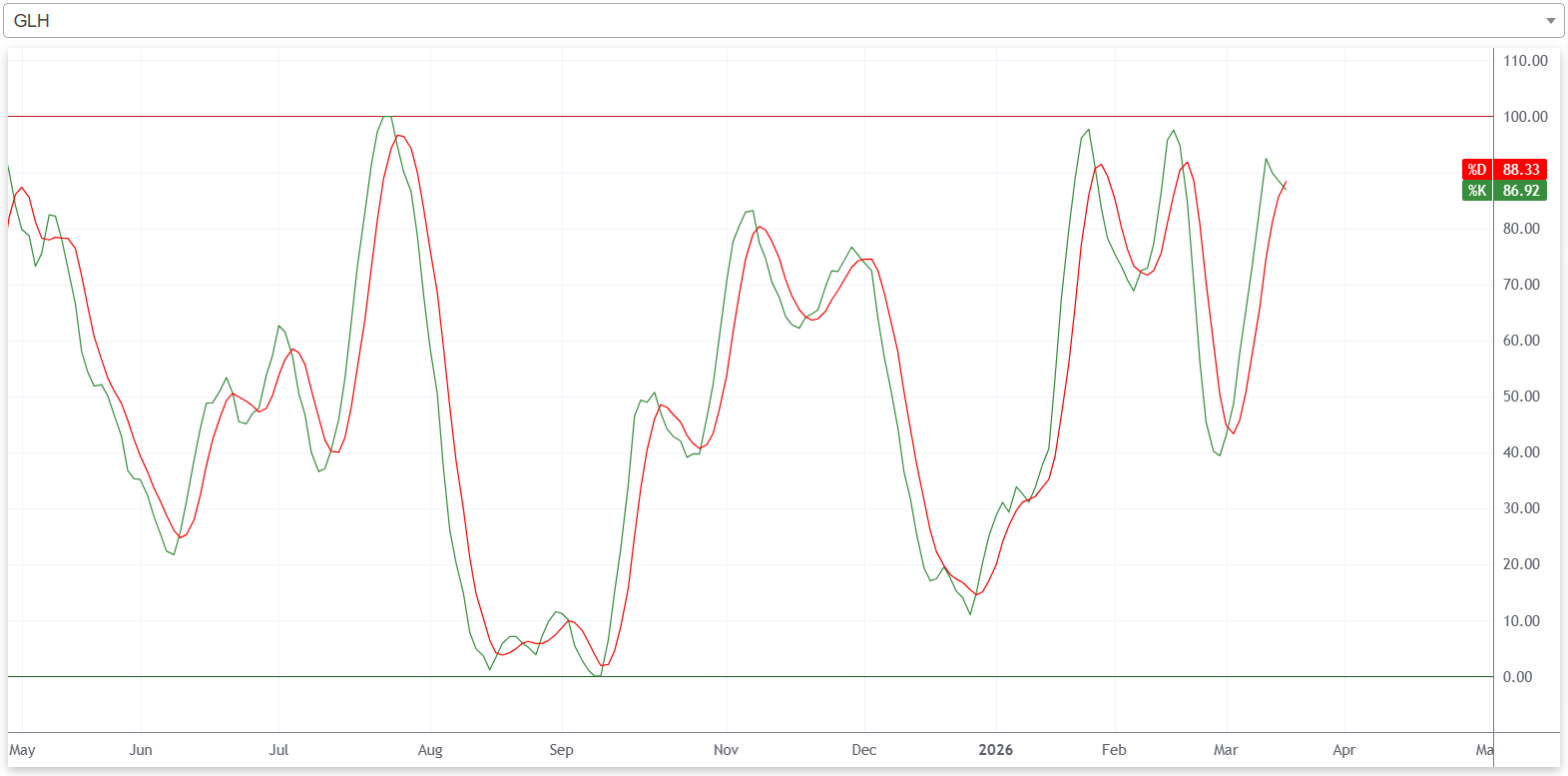Screen dimensions: 1568x776
Task: Click the dropdown arrow beside GLH
Action: 1550,21
